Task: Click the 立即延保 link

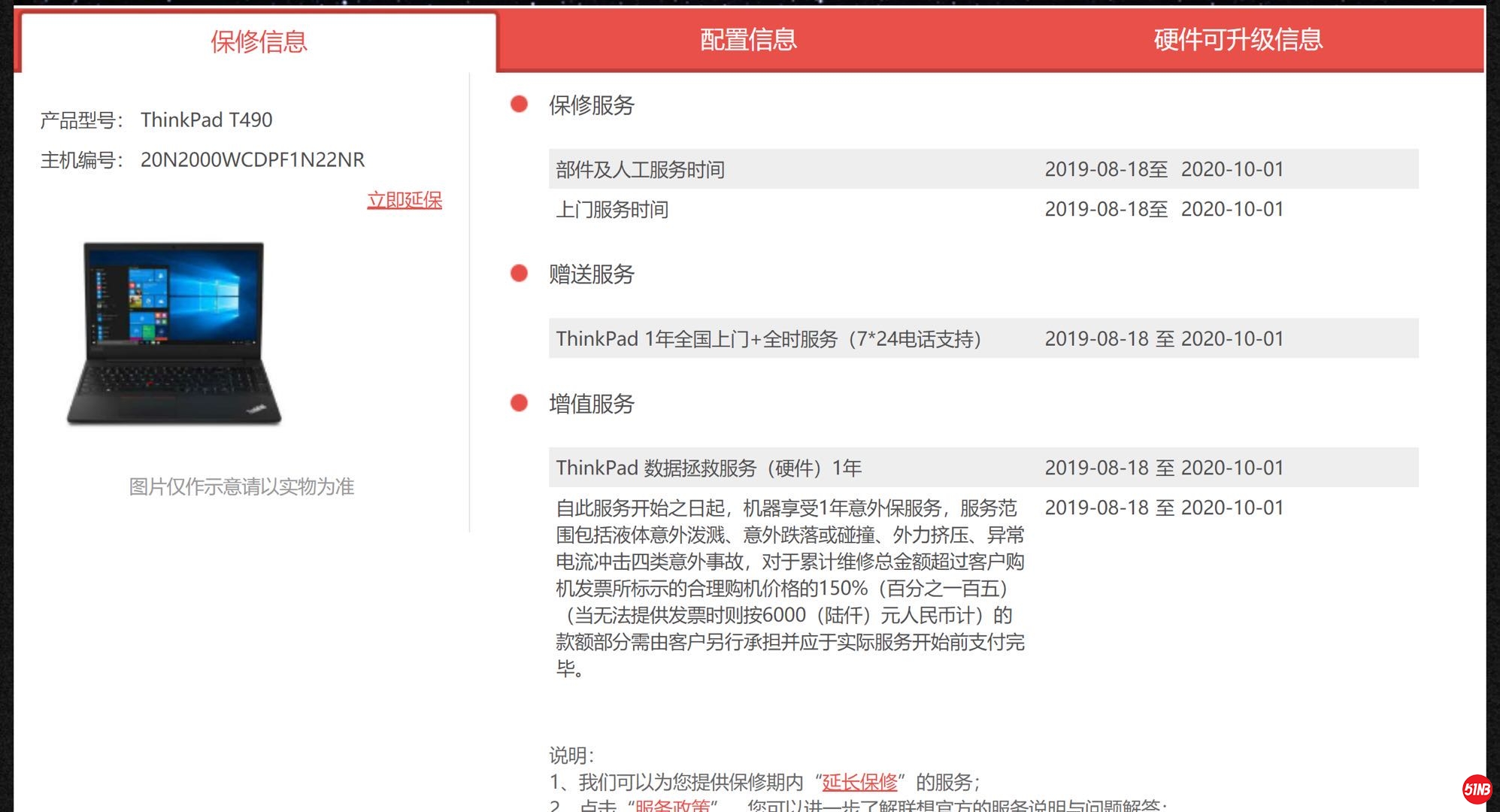Action: tap(404, 200)
